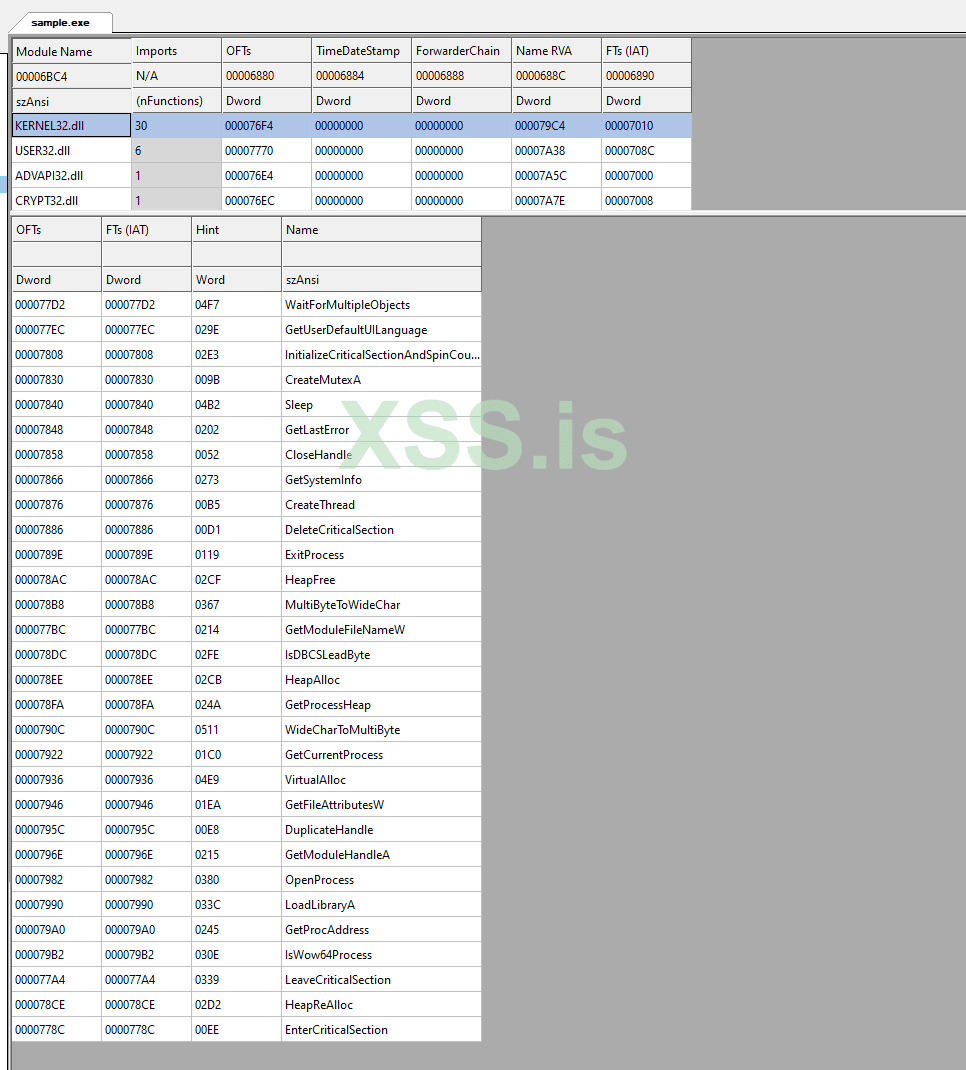Select the ADVAPI32.dll module row
The height and width of the screenshot is (1070, 966).
point(351,175)
